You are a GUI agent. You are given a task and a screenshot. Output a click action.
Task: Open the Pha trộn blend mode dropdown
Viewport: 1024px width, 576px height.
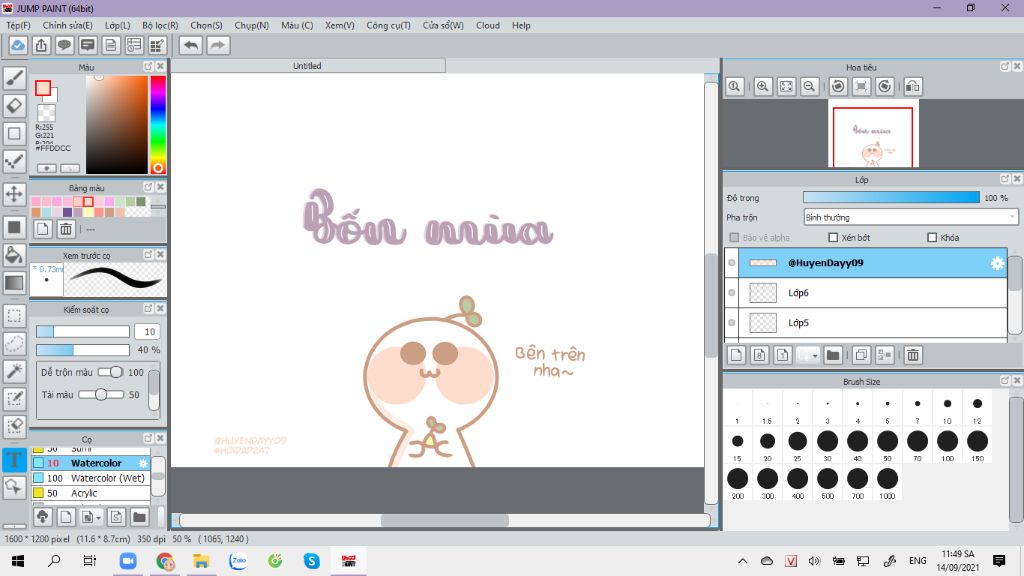(x=910, y=217)
